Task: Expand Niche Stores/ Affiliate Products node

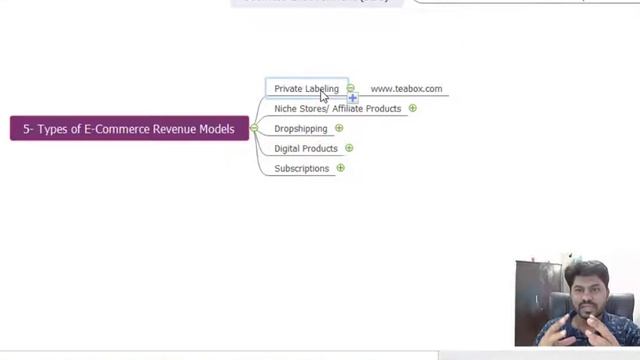Action: point(413,108)
